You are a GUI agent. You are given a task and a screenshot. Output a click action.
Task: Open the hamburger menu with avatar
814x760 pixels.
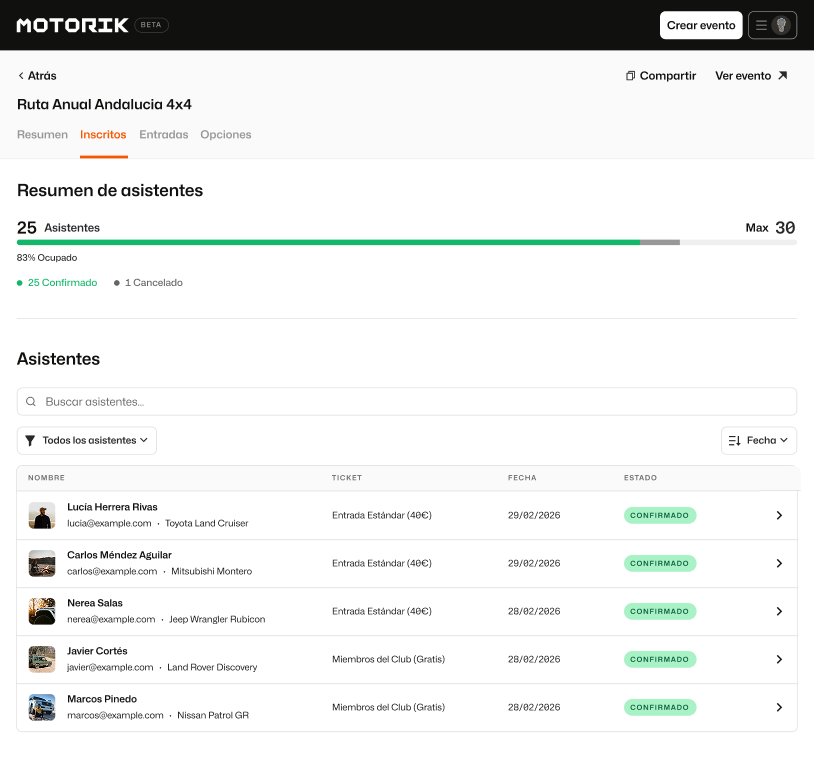pos(772,25)
